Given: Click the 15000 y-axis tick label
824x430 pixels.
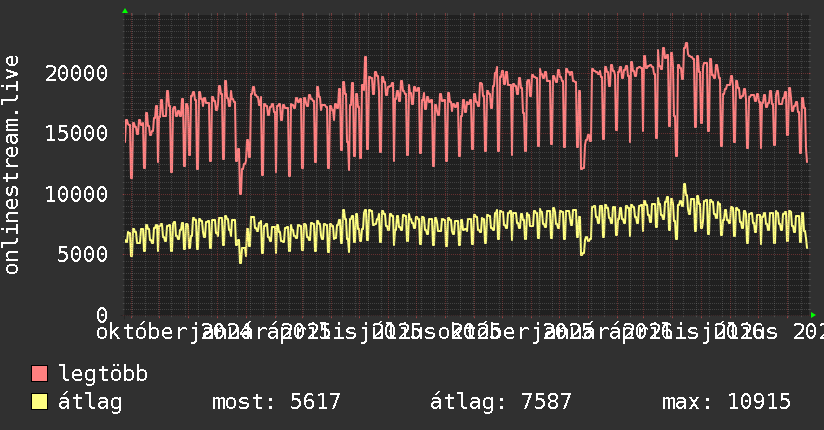Looking at the screenshot, I should (x=76, y=134).
